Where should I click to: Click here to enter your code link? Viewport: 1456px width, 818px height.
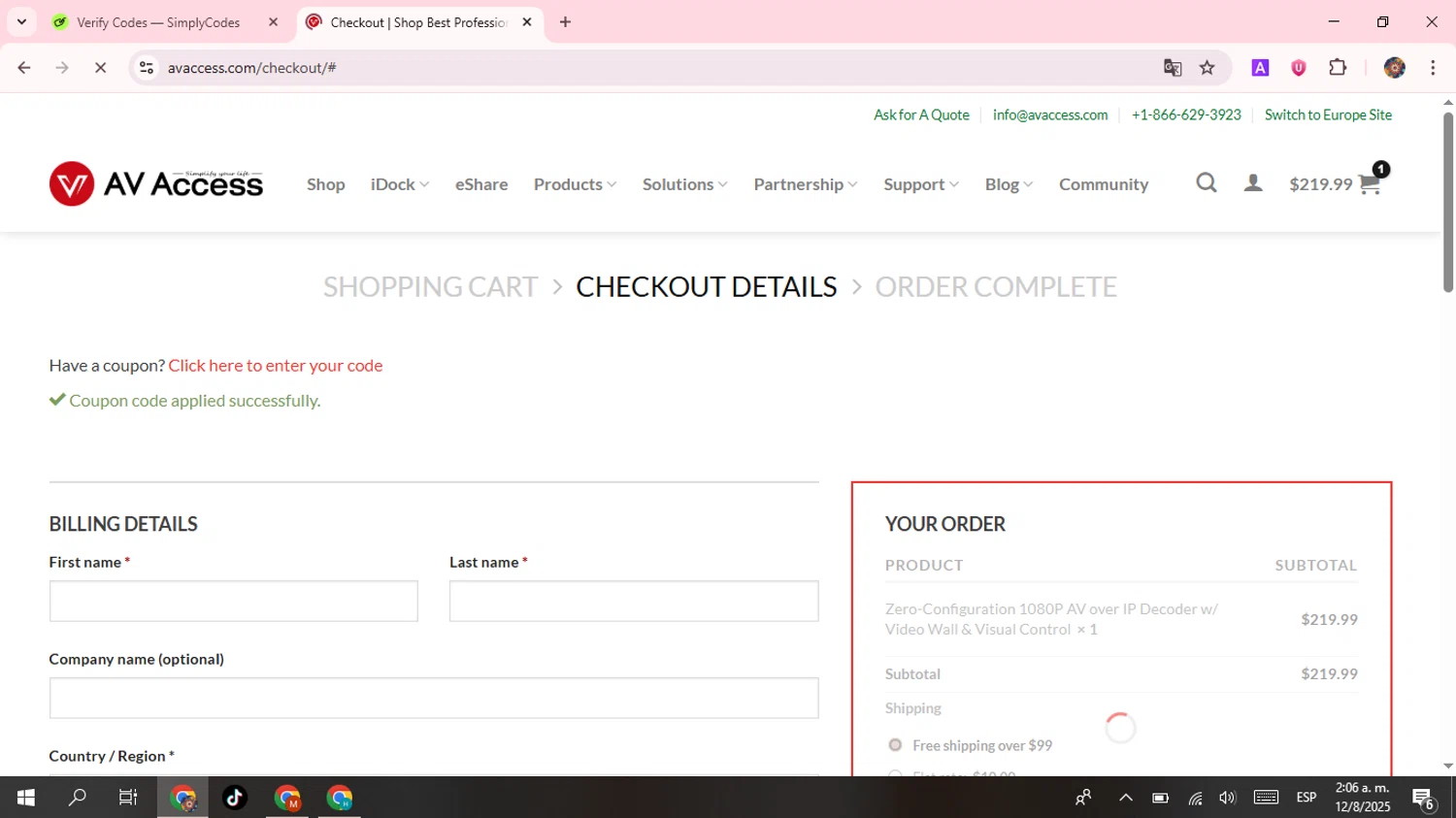click(276, 366)
